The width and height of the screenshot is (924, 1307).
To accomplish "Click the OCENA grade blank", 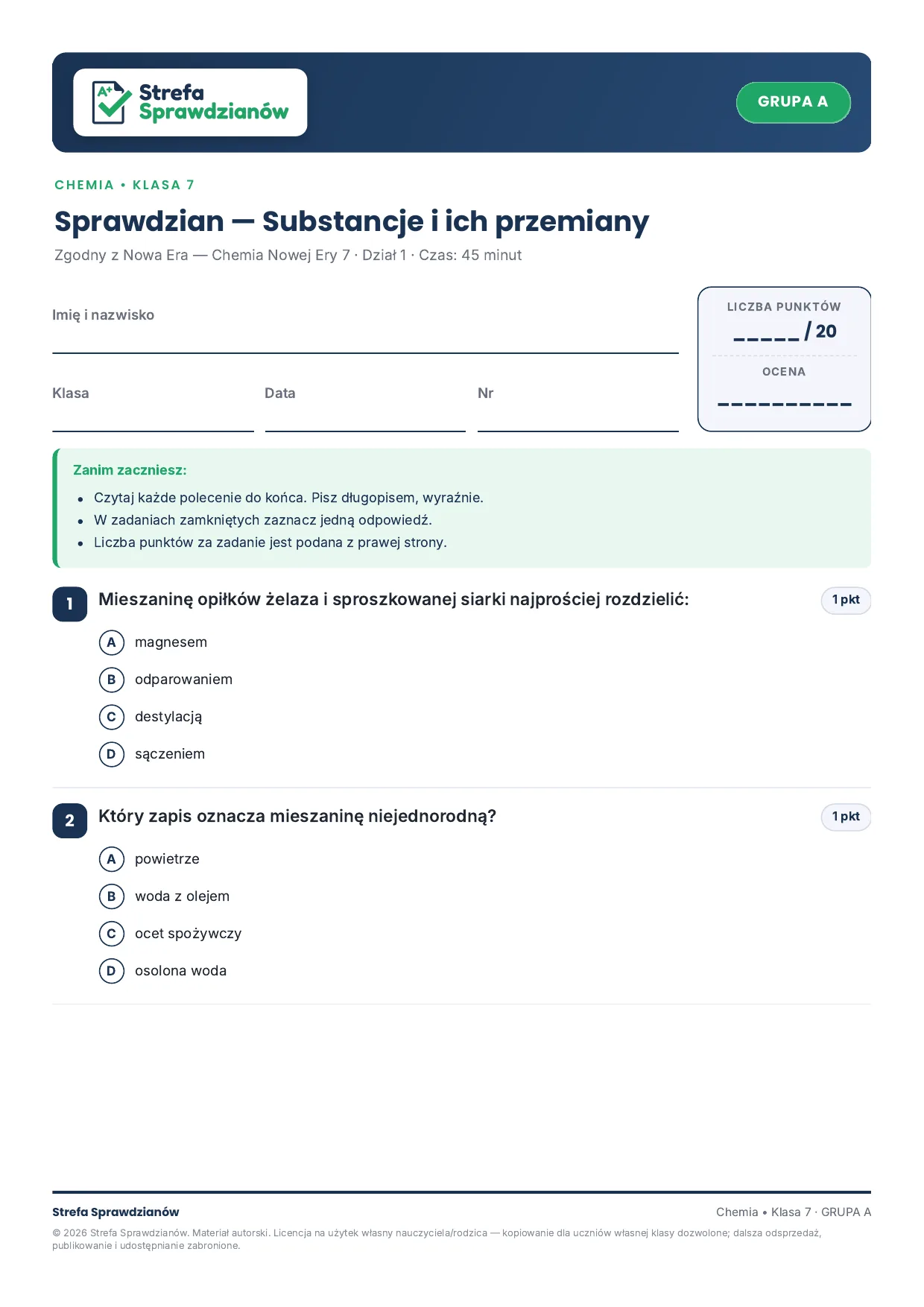I will coord(785,405).
